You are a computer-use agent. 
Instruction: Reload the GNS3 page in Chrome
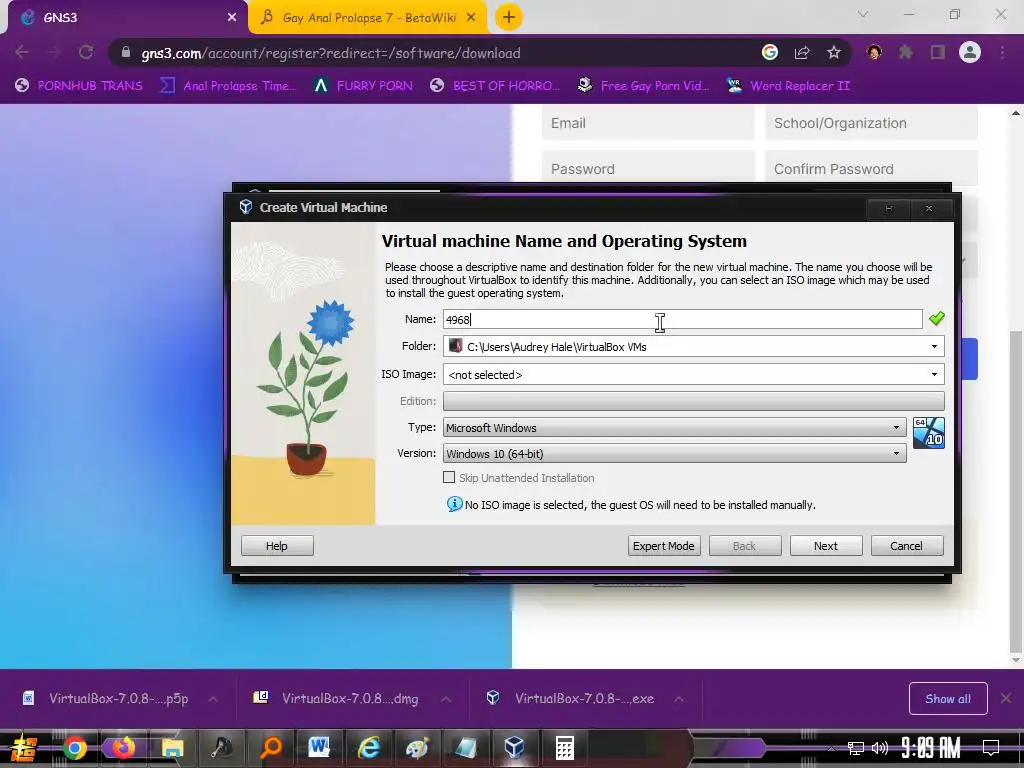coord(86,52)
